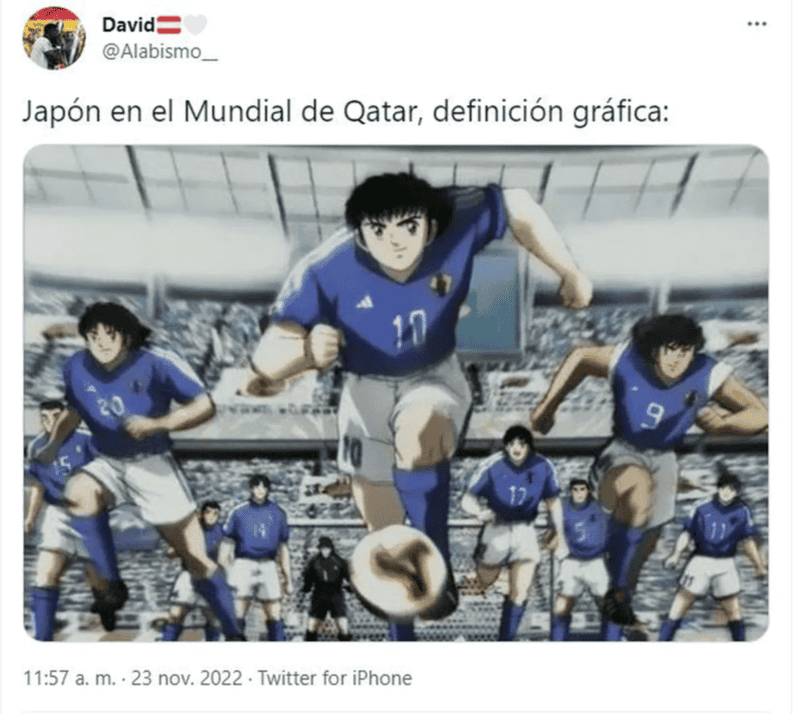Open the David display name link
Viewport: 800px width, 714px height.
[x=129, y=24]
